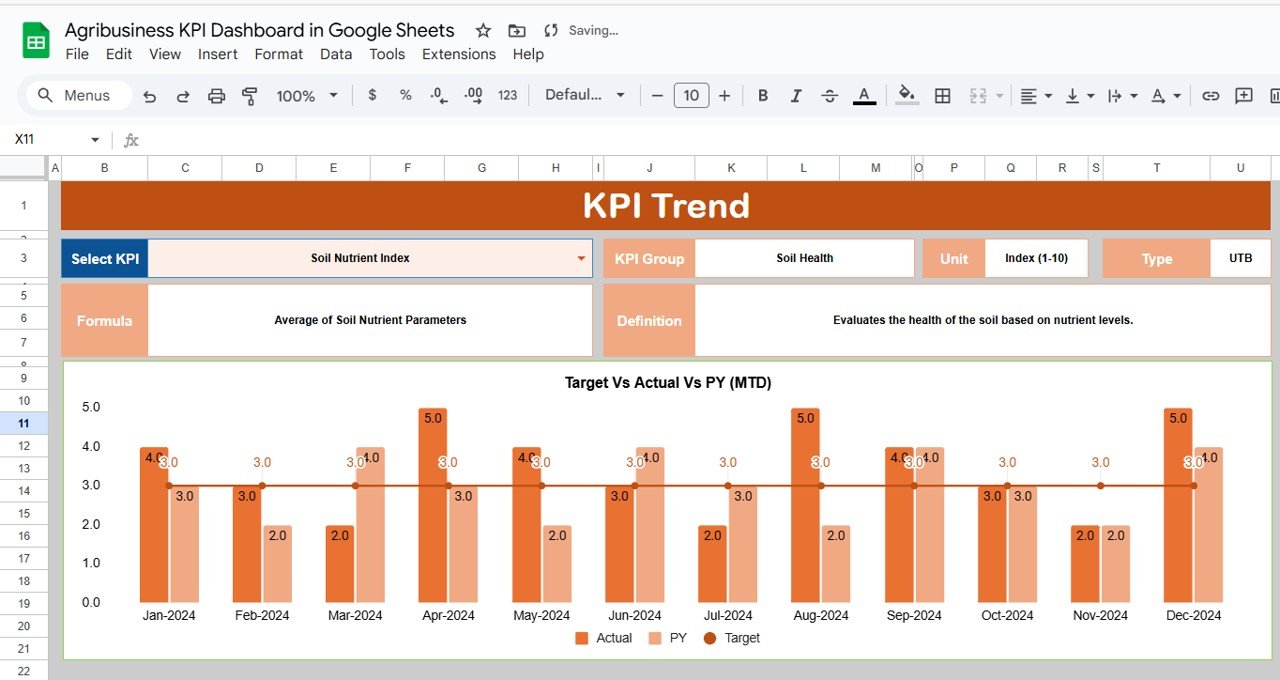Viewport: 1280px width, 680px height.
Task: Click the UTB type cell
Action: (1241, 258)
